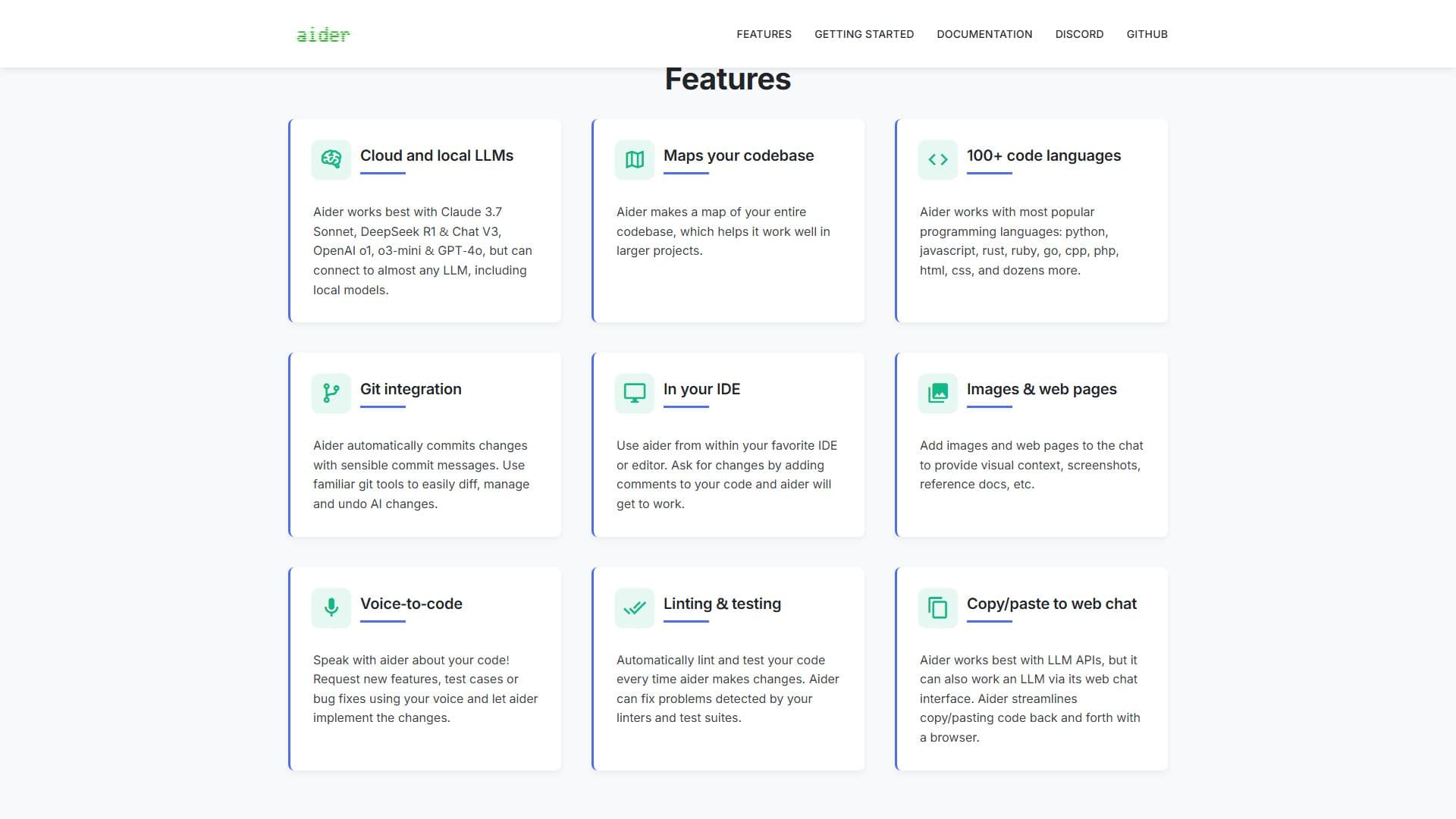Select the Voice-to-code title

411,604
